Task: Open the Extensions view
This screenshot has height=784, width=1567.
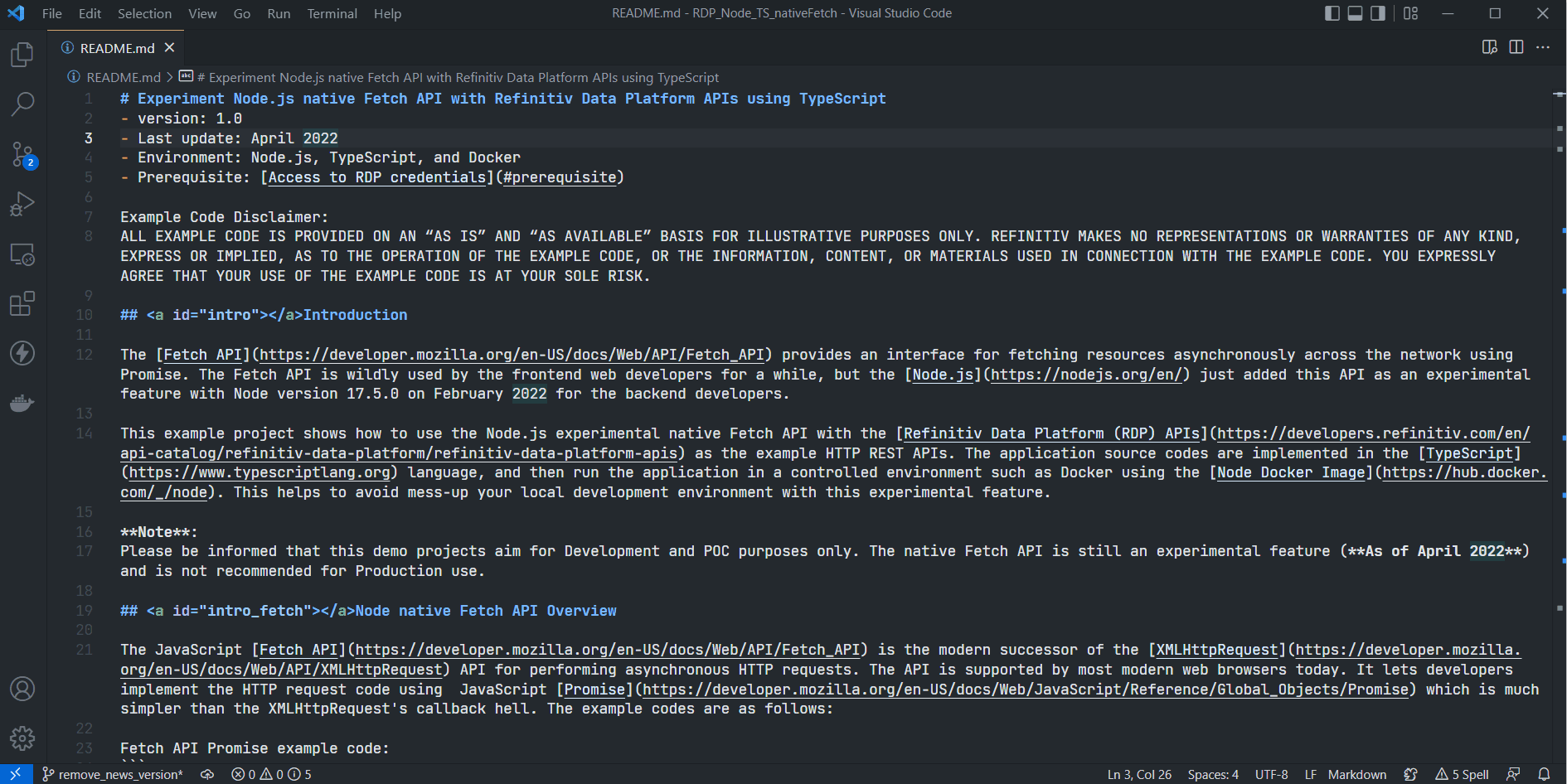Action: pyautogui.click(x=22, y=303)
